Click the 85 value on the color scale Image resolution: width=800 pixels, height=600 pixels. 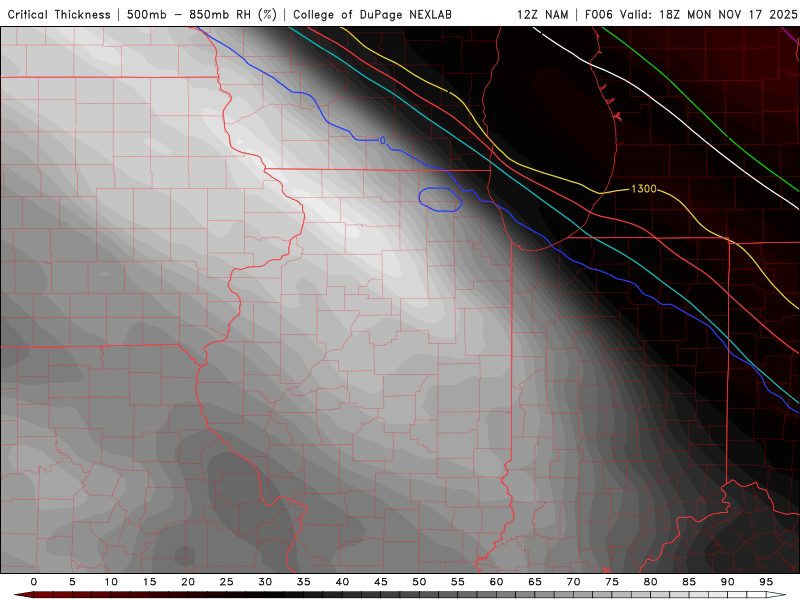pyautogui.click(x=689, y=582)
